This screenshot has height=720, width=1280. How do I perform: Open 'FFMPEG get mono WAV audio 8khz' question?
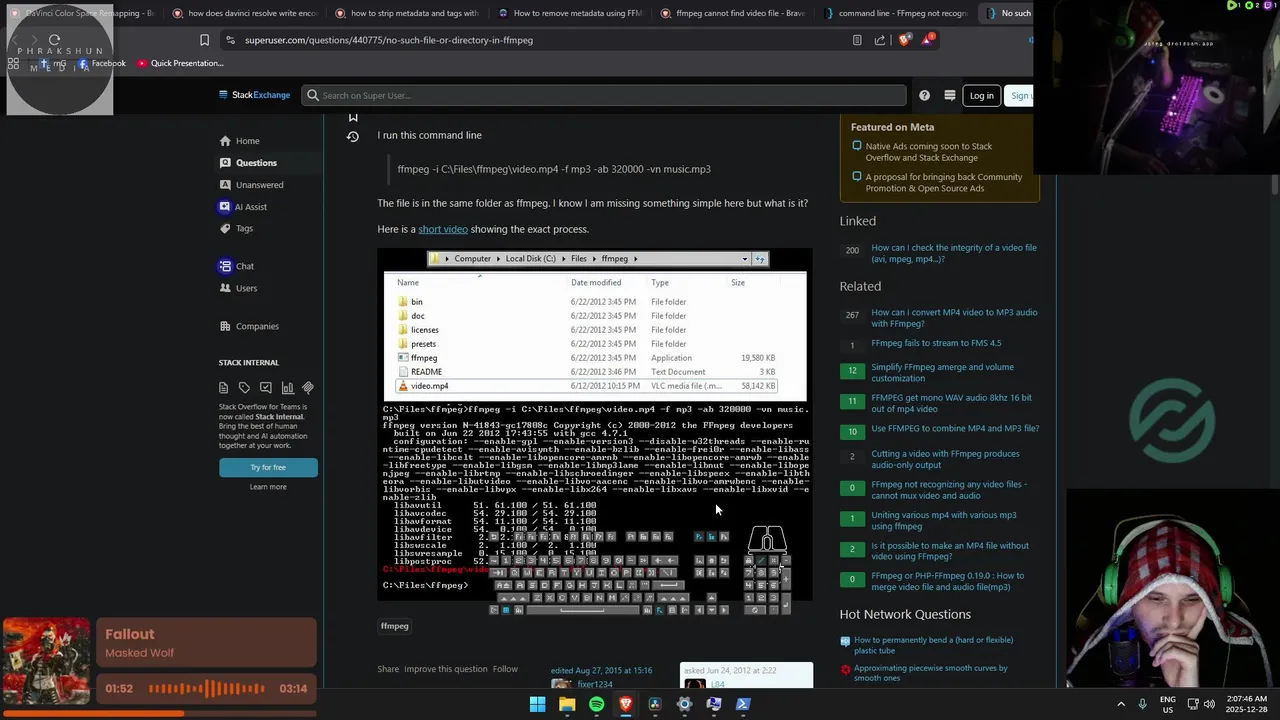[x=951, y=403]
